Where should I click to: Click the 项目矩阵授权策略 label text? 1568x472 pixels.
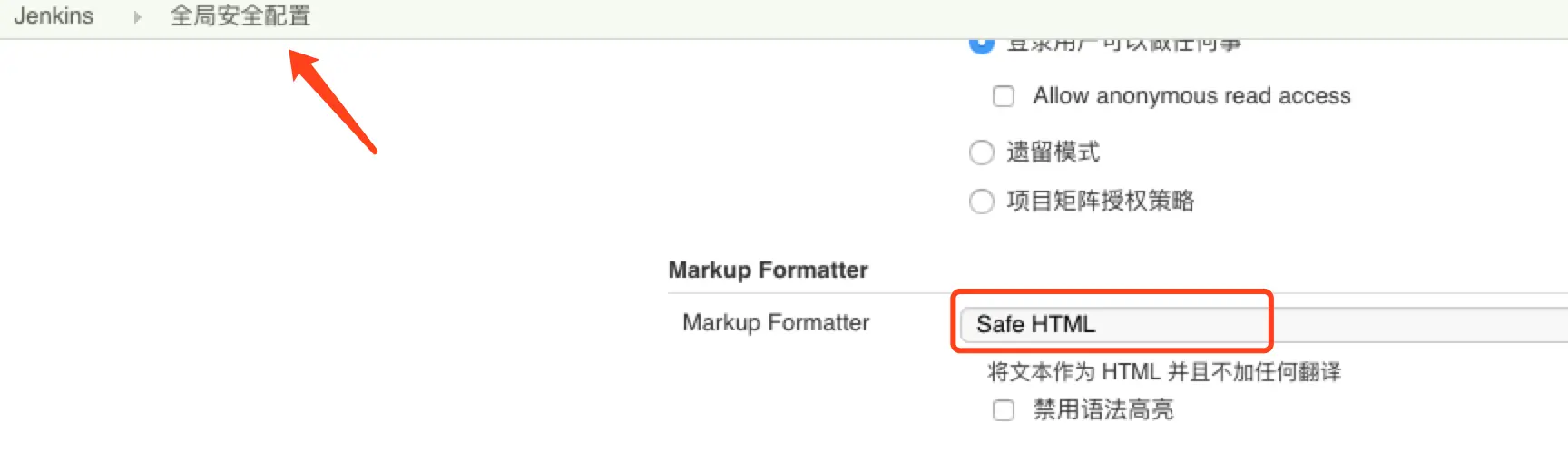pos(1100,201)
